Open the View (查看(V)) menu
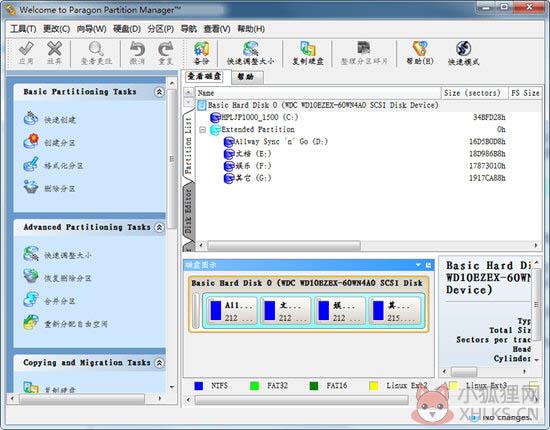The image size is (550, 430). (x=217, y=29)
